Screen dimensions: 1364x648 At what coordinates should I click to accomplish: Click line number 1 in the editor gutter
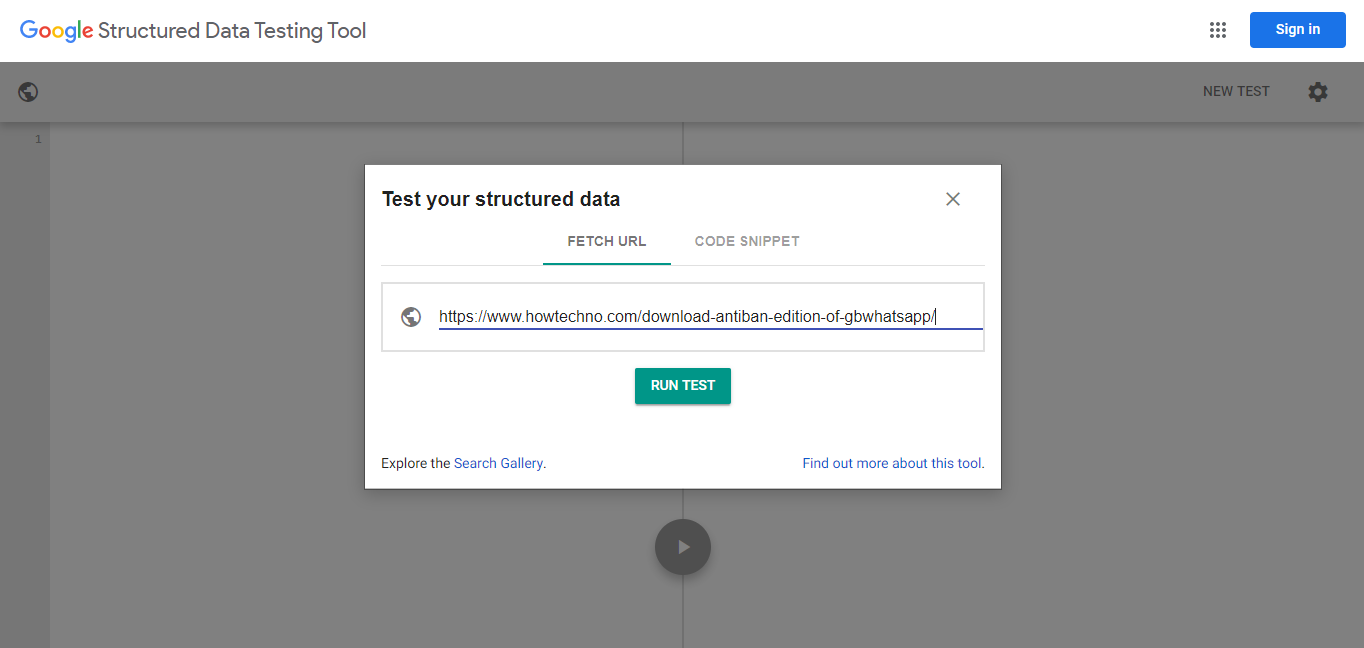coord(38,139)
